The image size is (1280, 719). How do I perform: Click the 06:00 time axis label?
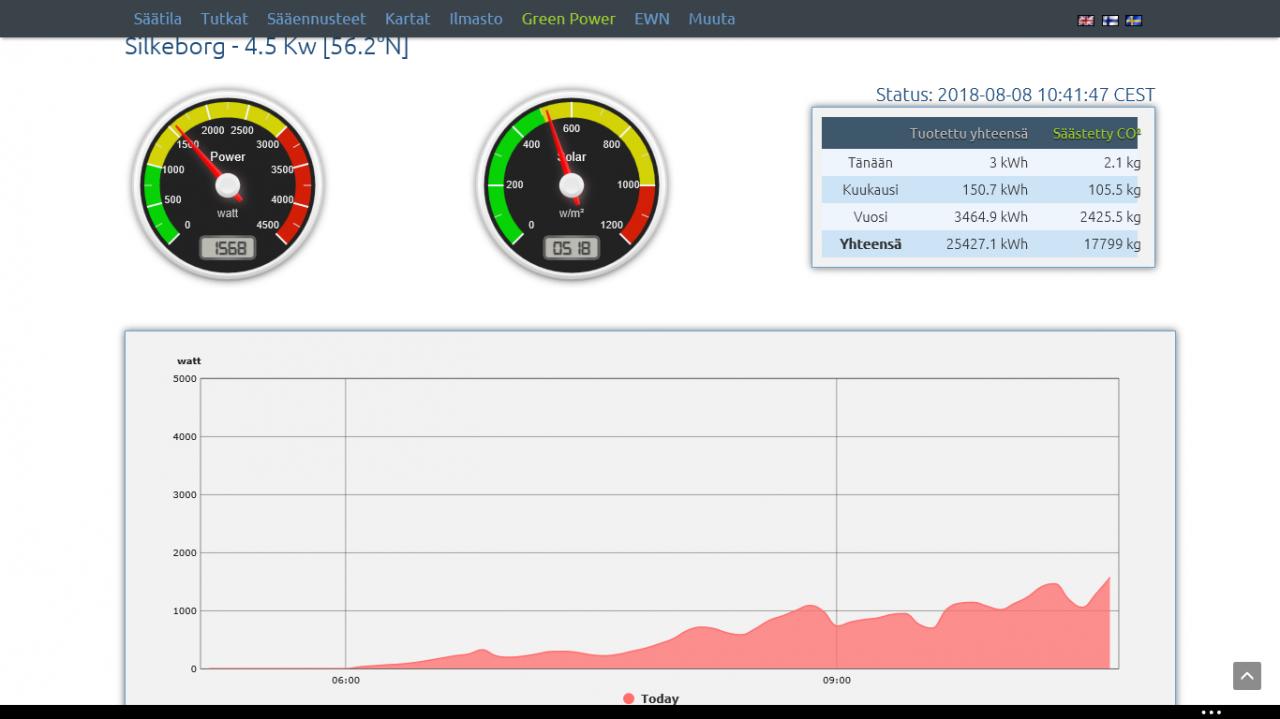(346, 681)
